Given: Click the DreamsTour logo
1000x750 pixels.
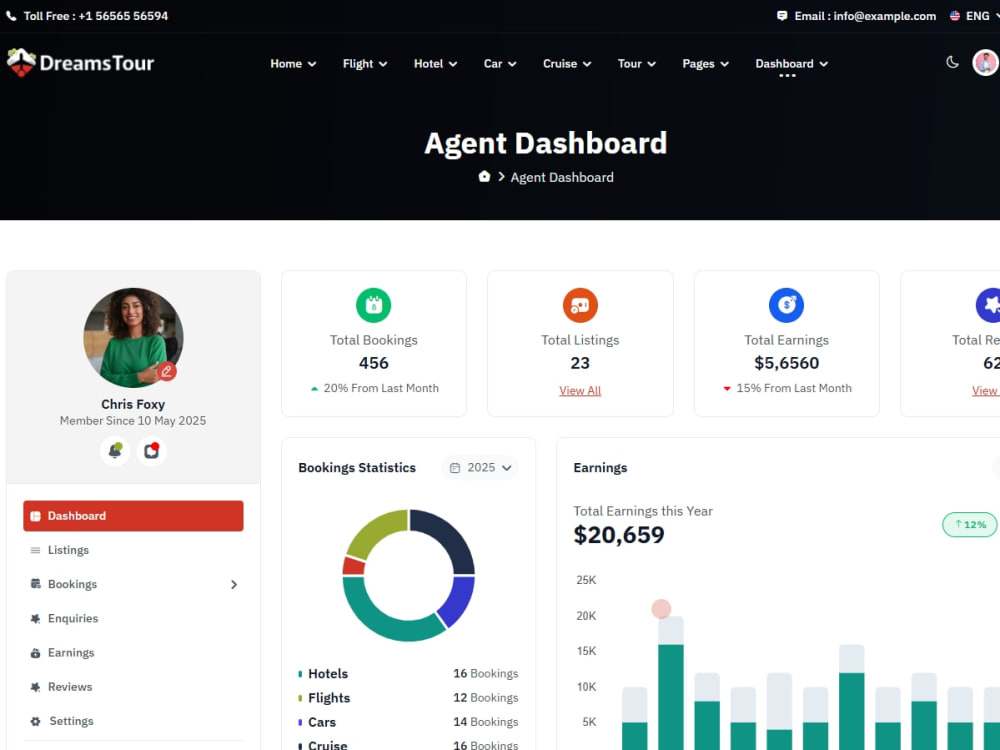Looking at the screenshot, I should [x=80, y=62].
